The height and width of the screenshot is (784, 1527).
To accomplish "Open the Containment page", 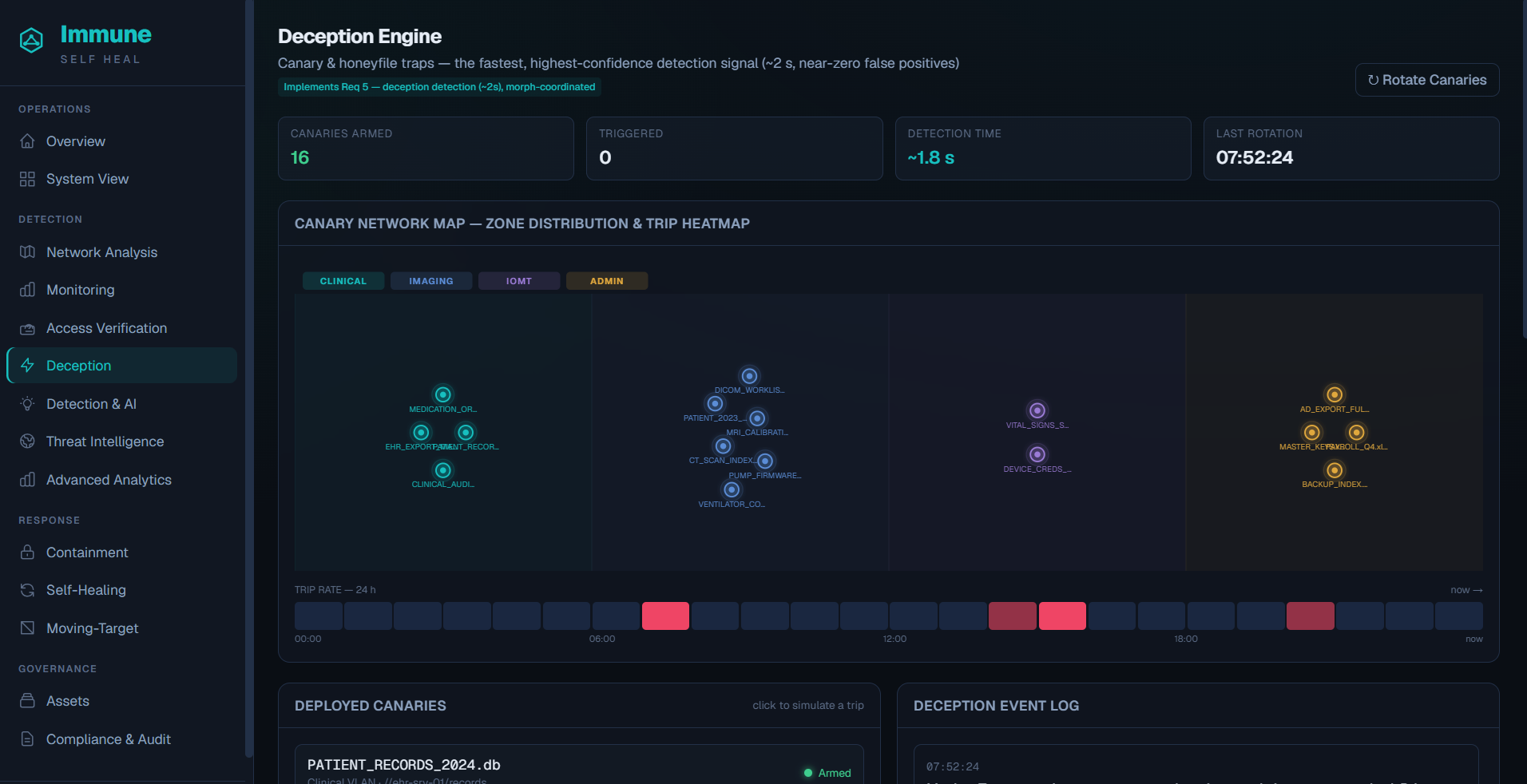I will pyautogui.click(x=121, y=552).
